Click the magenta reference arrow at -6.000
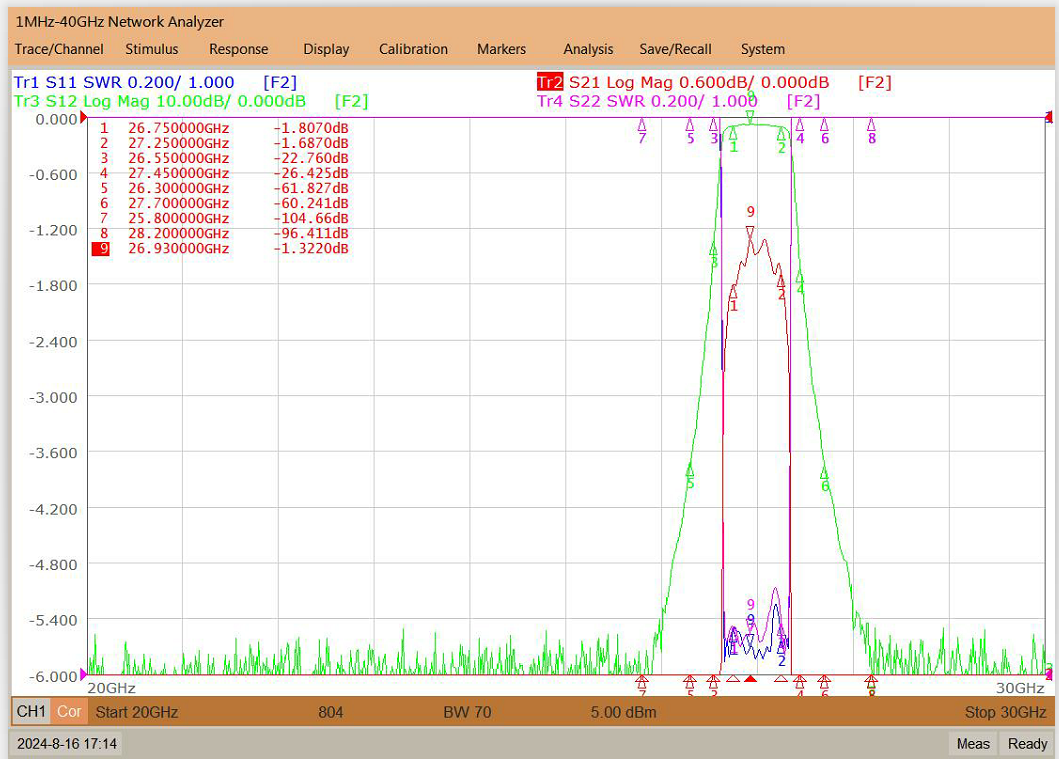 pos(84,674)
